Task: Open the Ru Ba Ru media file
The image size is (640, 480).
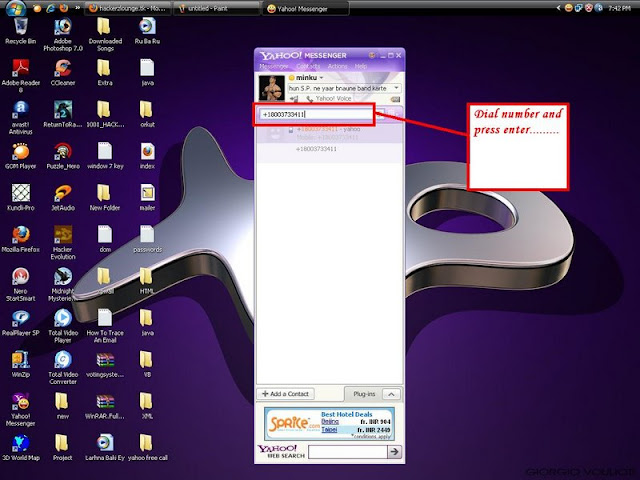Action: tap(147, 31)
